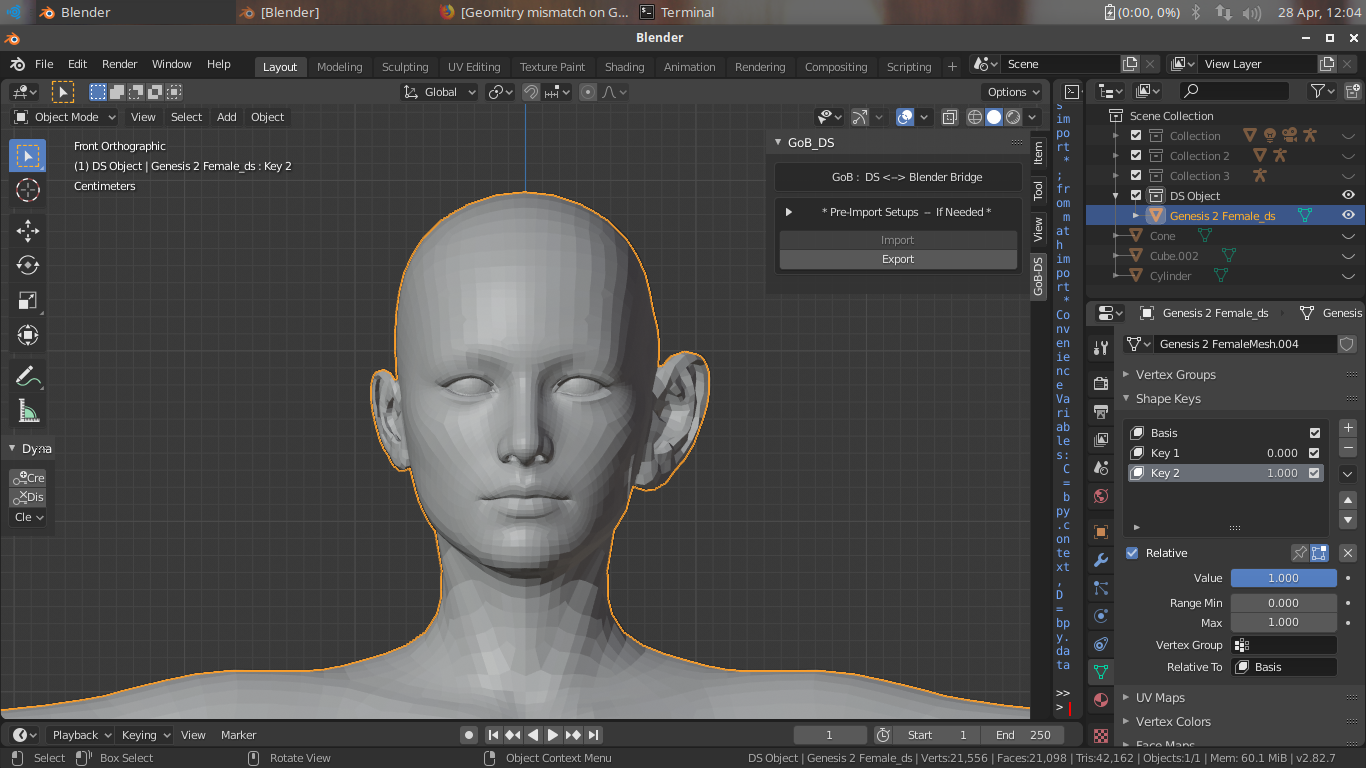Screen dimensions: 1366x768
Task: Open the Object Mode dropdown
Action: tap(65, 117)
